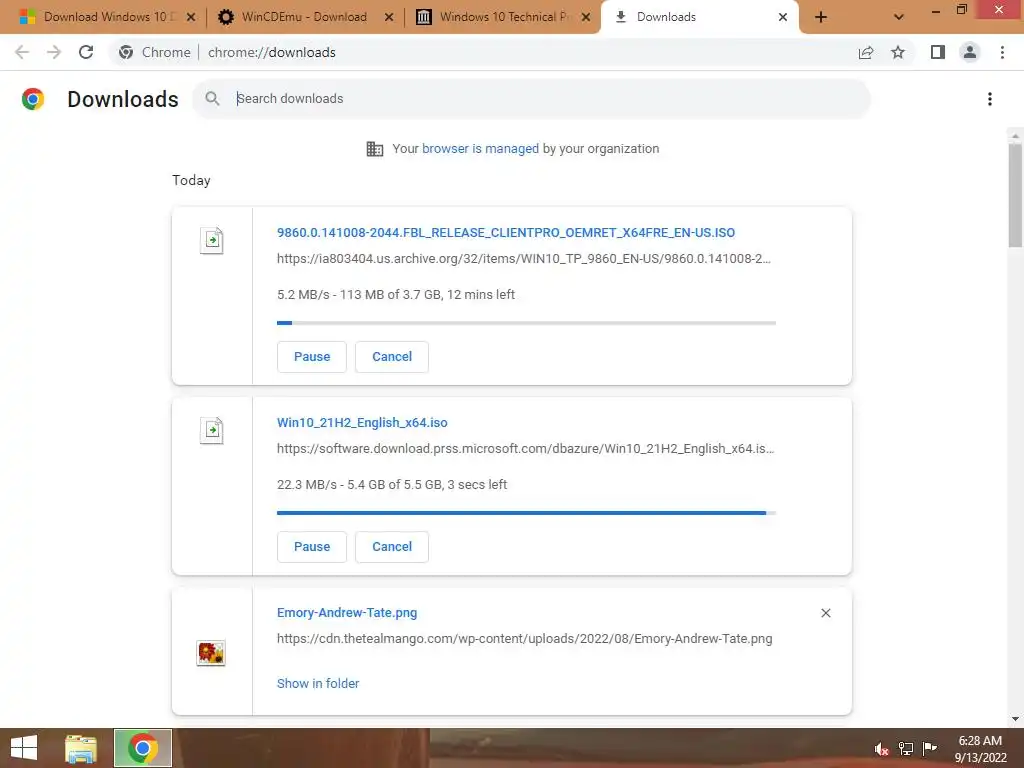Open a new tab with the plus button
The width and height of the screenshot is (1024, 768).
pyautogui.click(x=821, y=17)
